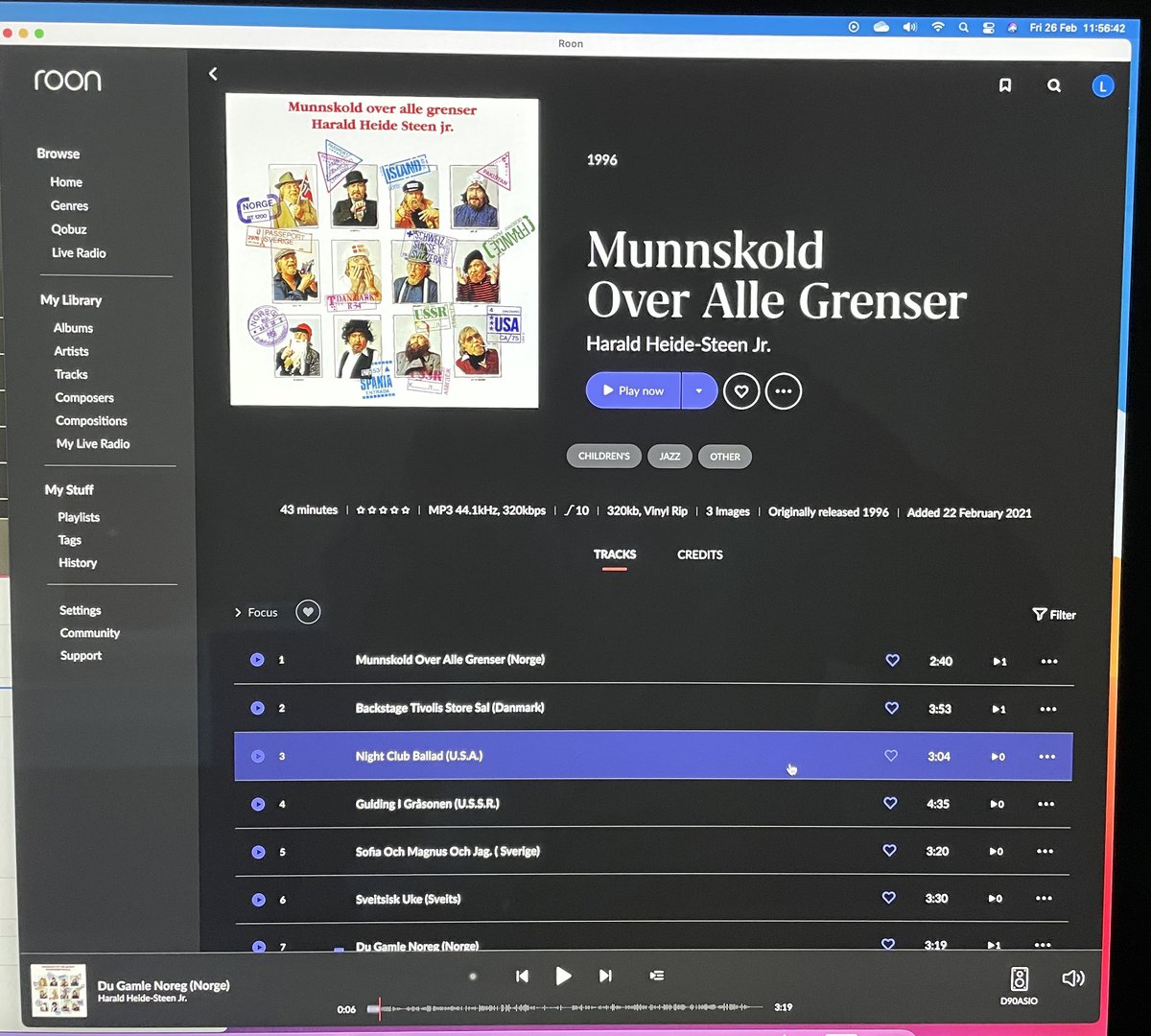Screen dimensions: 1151x1036
Task: Open Playlists under My Stuff
Action: coord(79,517)
